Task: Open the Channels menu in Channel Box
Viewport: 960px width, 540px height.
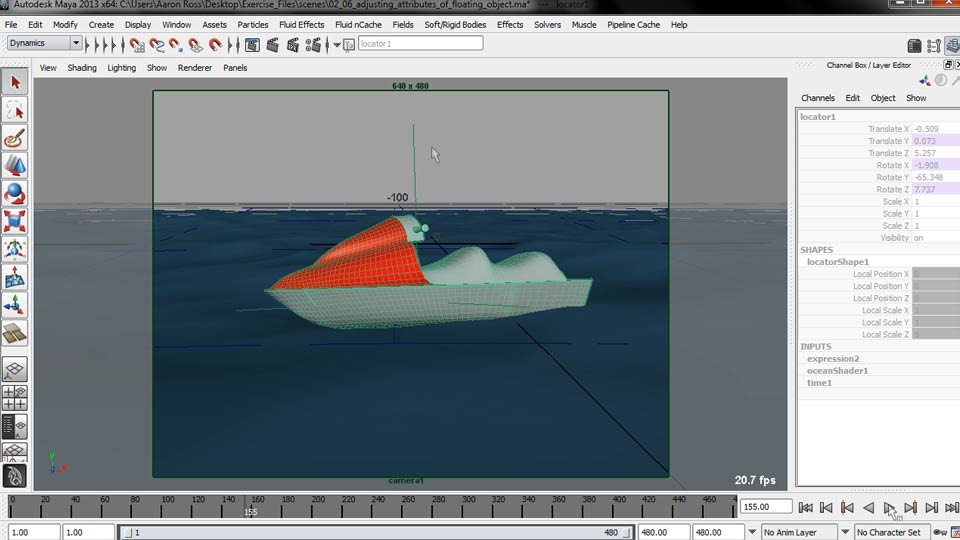Action: pyautogui.click(x=817, y=98)
